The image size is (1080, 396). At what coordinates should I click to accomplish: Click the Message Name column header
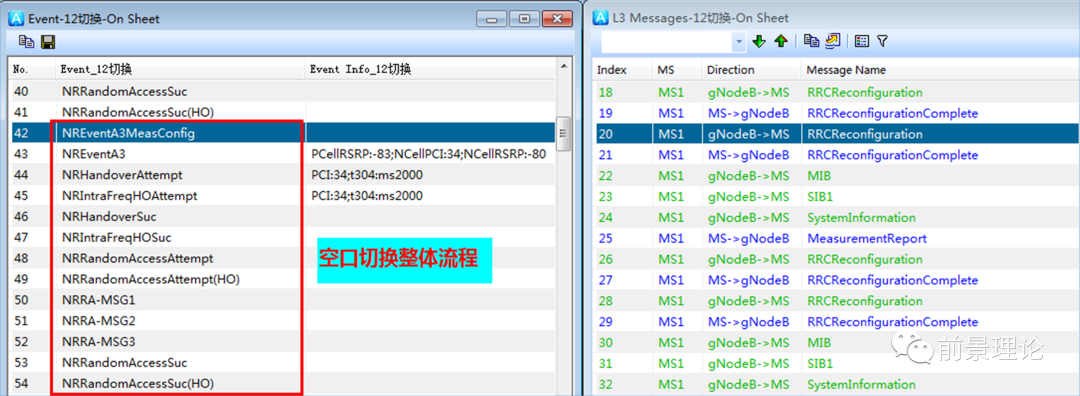pos(939,70)
